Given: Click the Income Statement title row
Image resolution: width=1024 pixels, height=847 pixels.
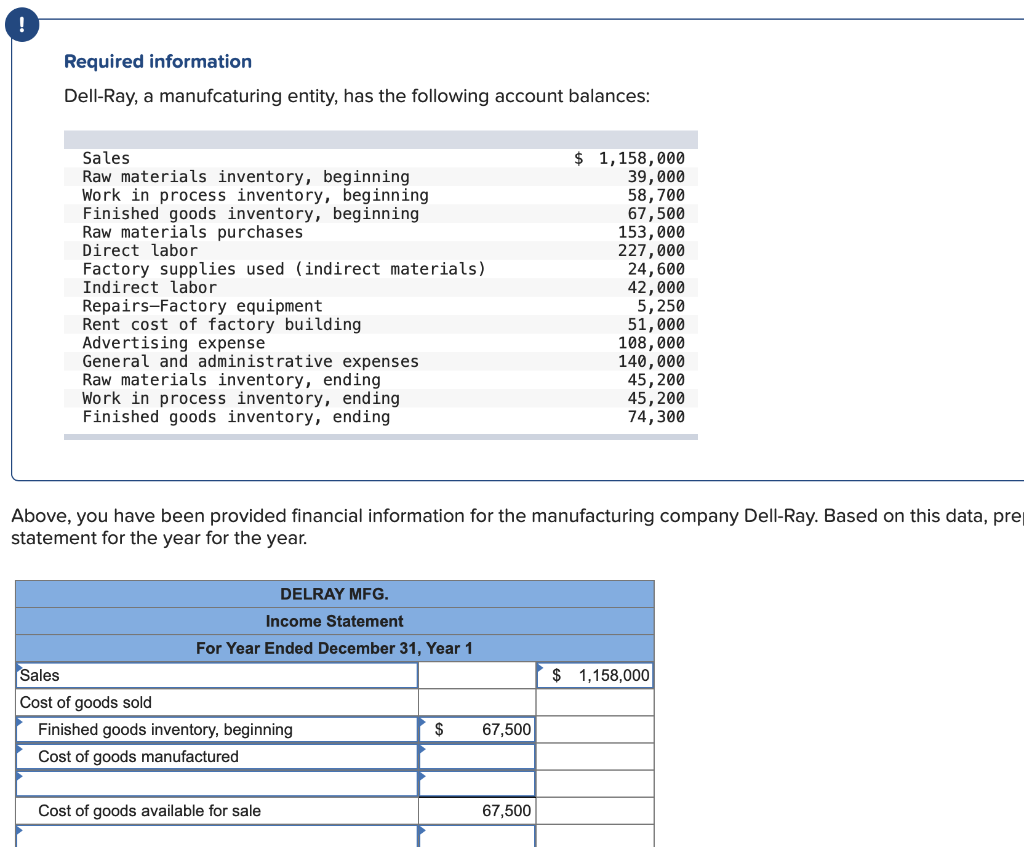Looking at the screenshot, I should tap(335, 621).
